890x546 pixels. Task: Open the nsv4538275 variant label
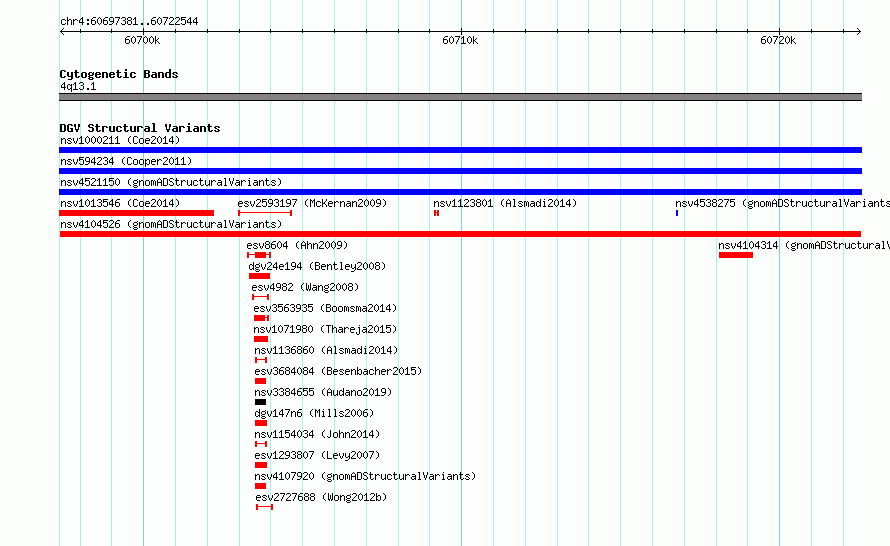[782, 203]
